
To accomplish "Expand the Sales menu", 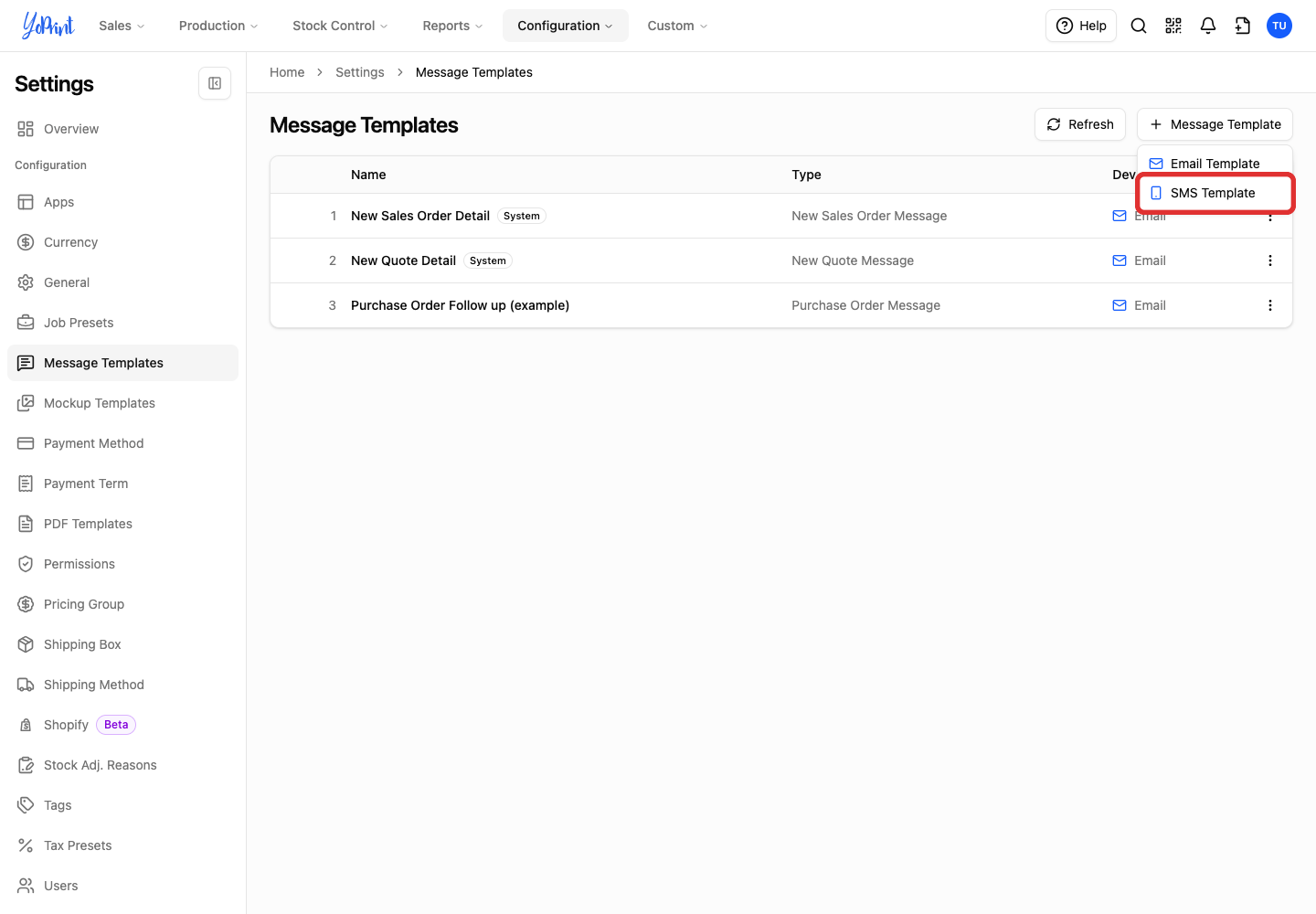I will coord(122,26).
